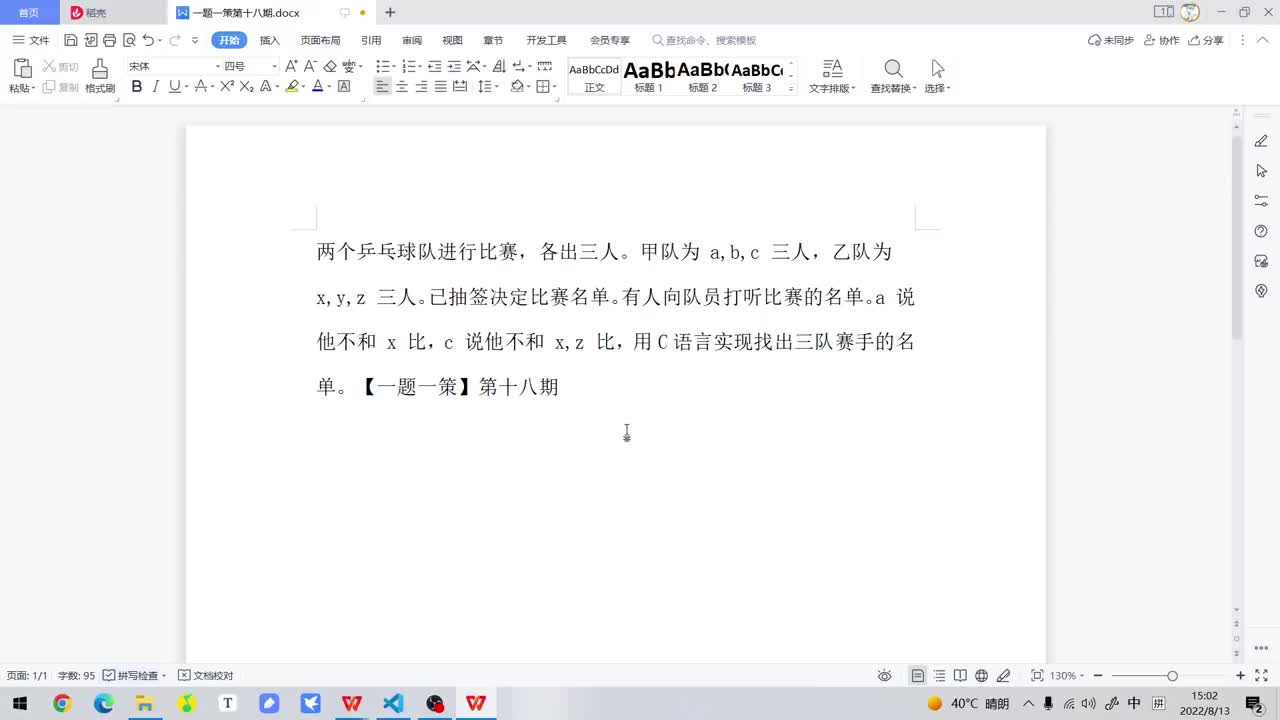Click the zoom slider handle

tap(1172, 676)
